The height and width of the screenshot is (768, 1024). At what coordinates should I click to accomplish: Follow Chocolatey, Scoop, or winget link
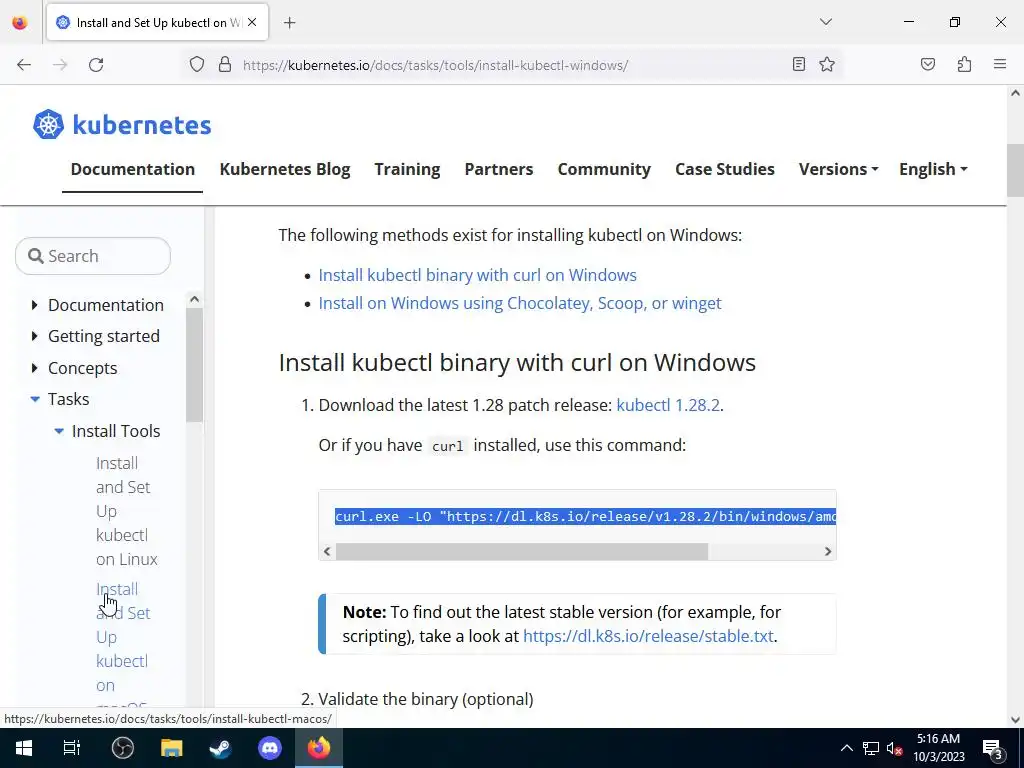click(x=520, y=303)
